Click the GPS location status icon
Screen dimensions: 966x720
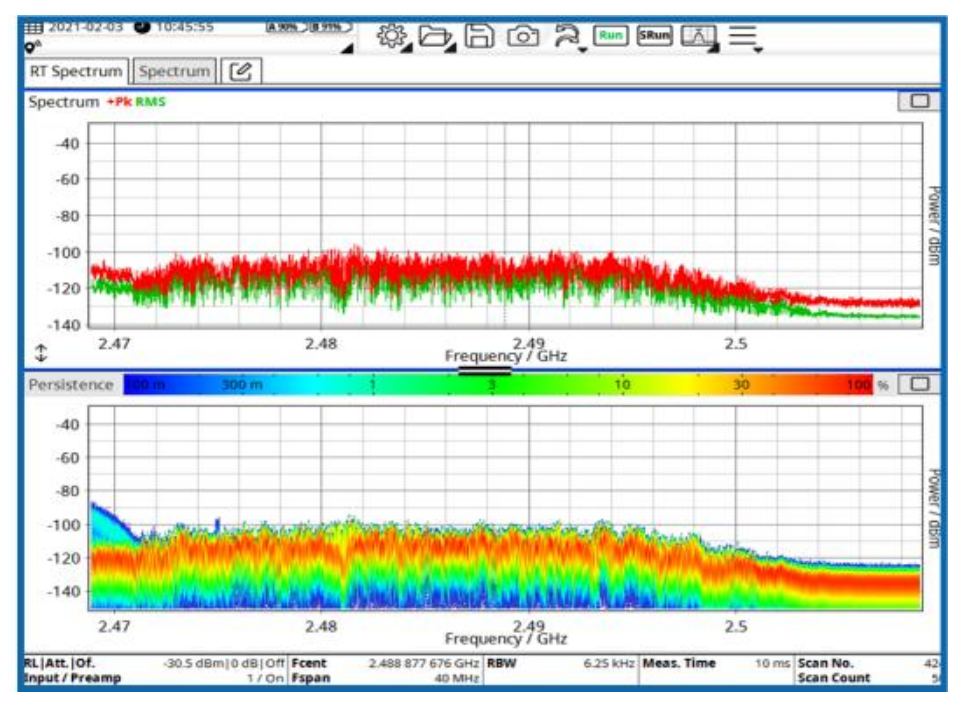point(33,47)
